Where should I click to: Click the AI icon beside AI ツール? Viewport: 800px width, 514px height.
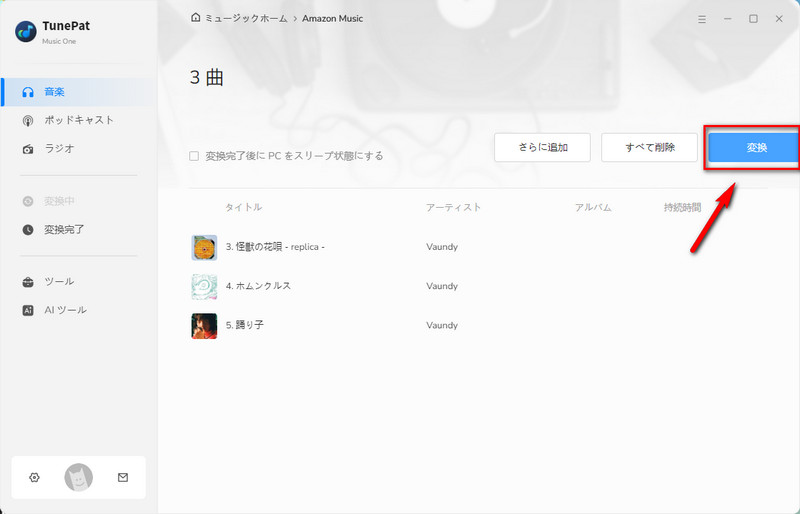pos(28,310)
